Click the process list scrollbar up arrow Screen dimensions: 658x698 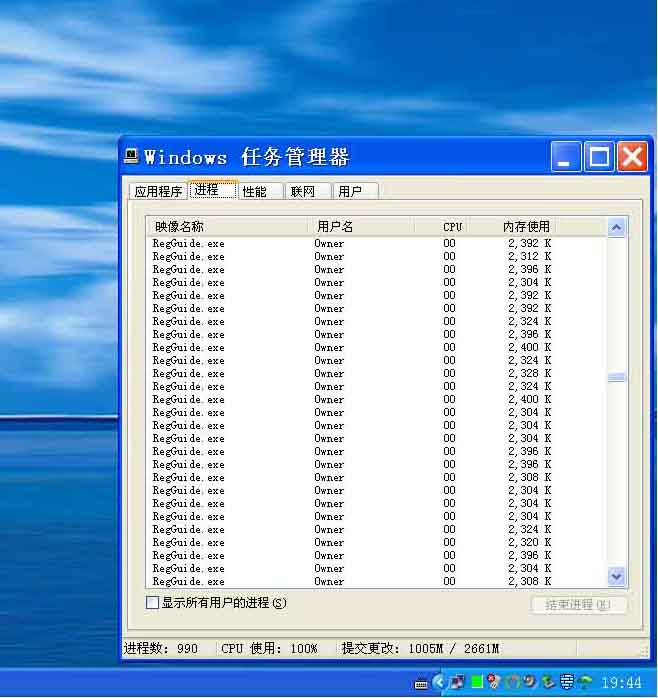tap(617, 228)
